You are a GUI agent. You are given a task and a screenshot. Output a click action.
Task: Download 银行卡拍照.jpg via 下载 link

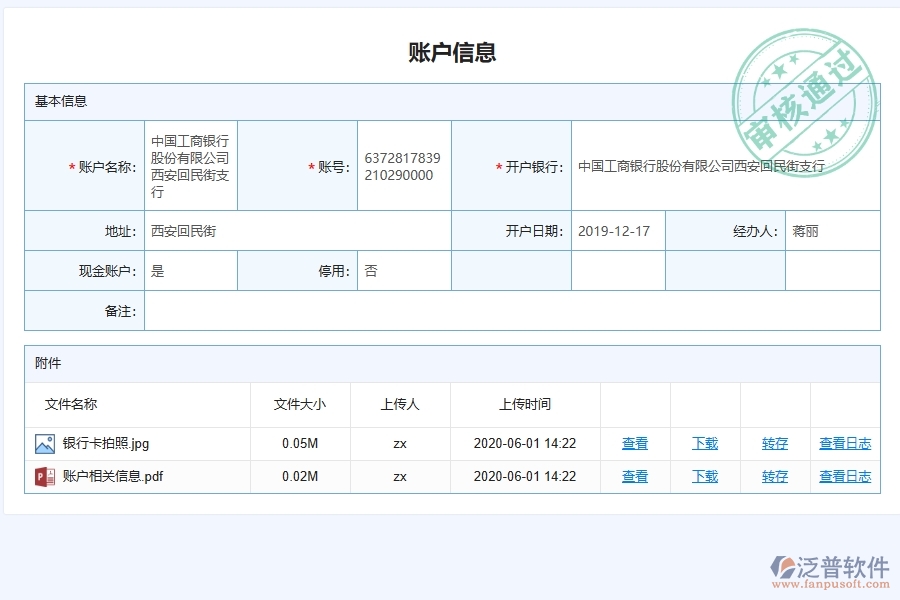(704, 443)
